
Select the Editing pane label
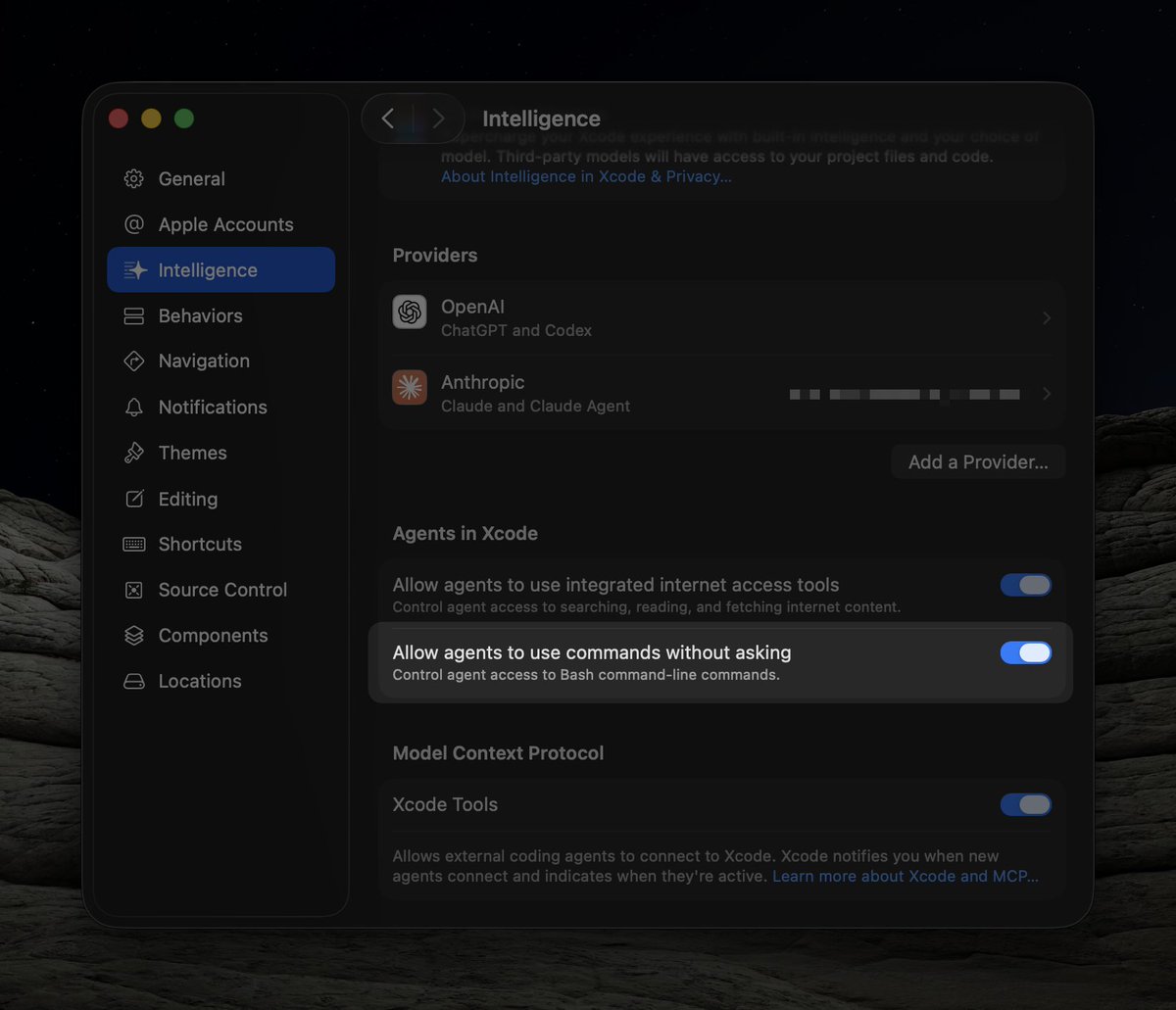click(188, 499)
